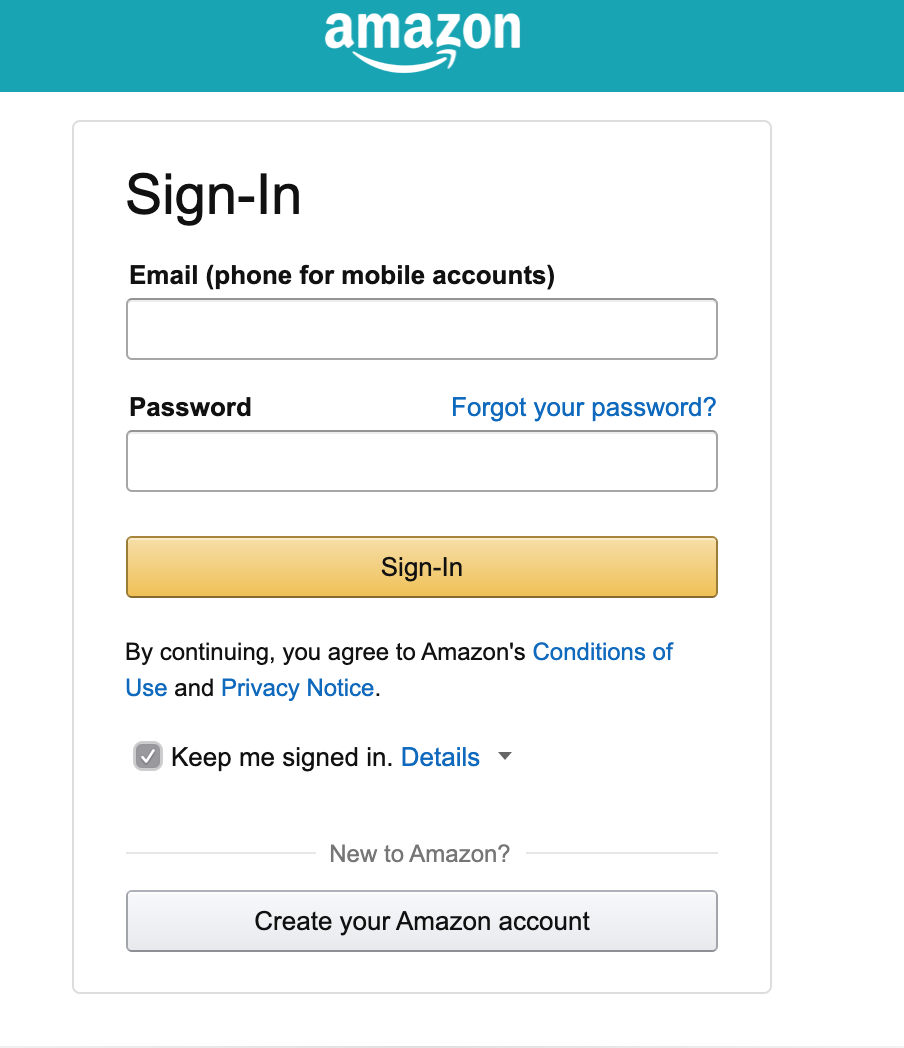904x1048 pixels.
Task: Click the word "Use" in conditions link
Action: point(146,688)
